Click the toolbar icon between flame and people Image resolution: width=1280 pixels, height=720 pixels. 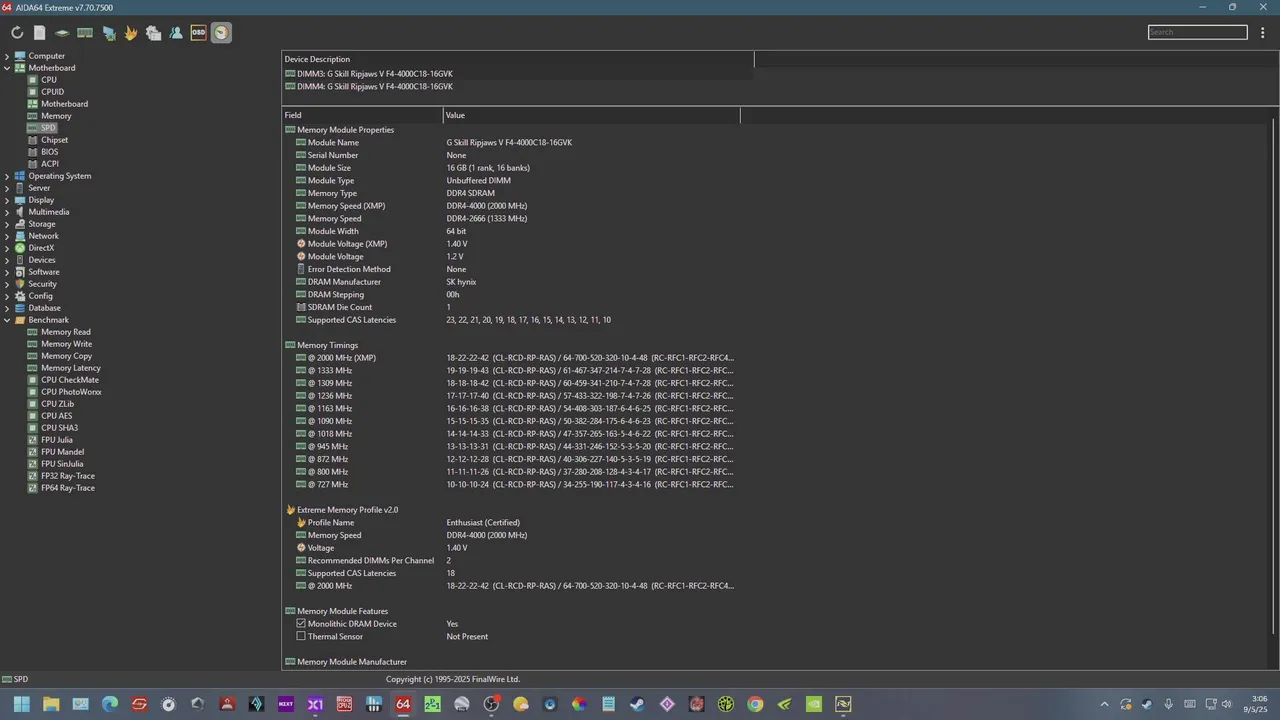click(153, 33)
